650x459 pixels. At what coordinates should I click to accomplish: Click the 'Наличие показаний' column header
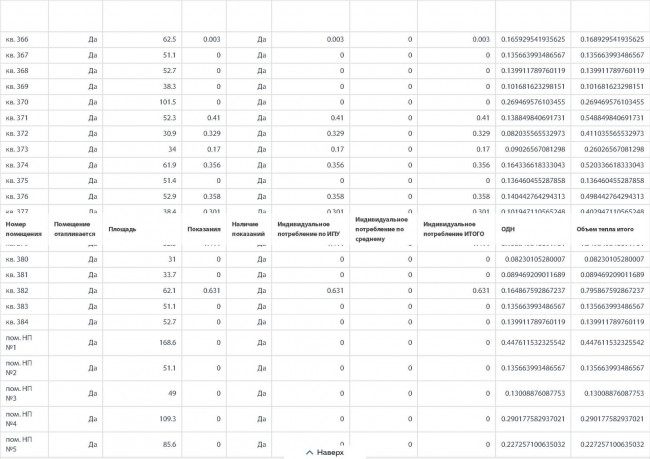coord(248,229)
